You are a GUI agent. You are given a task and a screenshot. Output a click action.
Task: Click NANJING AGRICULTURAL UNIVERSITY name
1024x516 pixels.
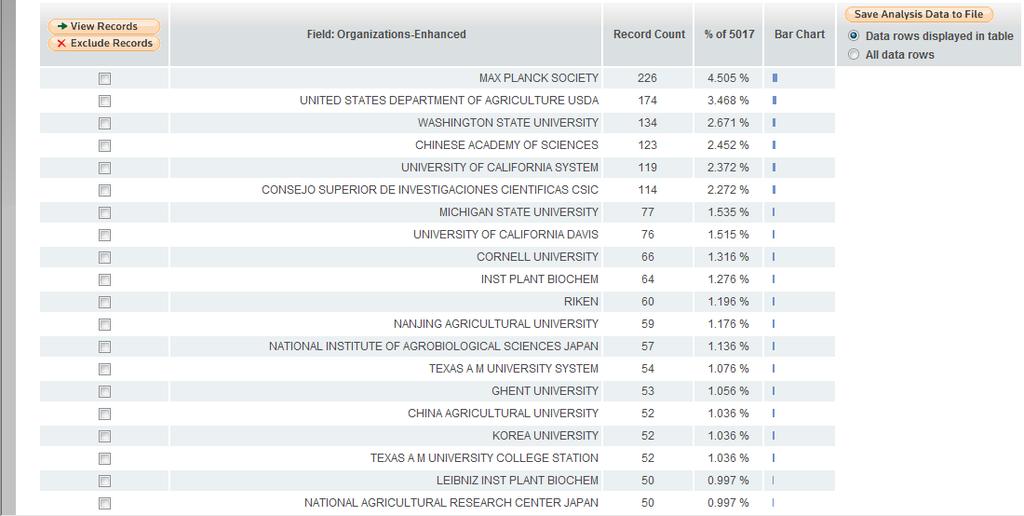click(x=496, y=323)
